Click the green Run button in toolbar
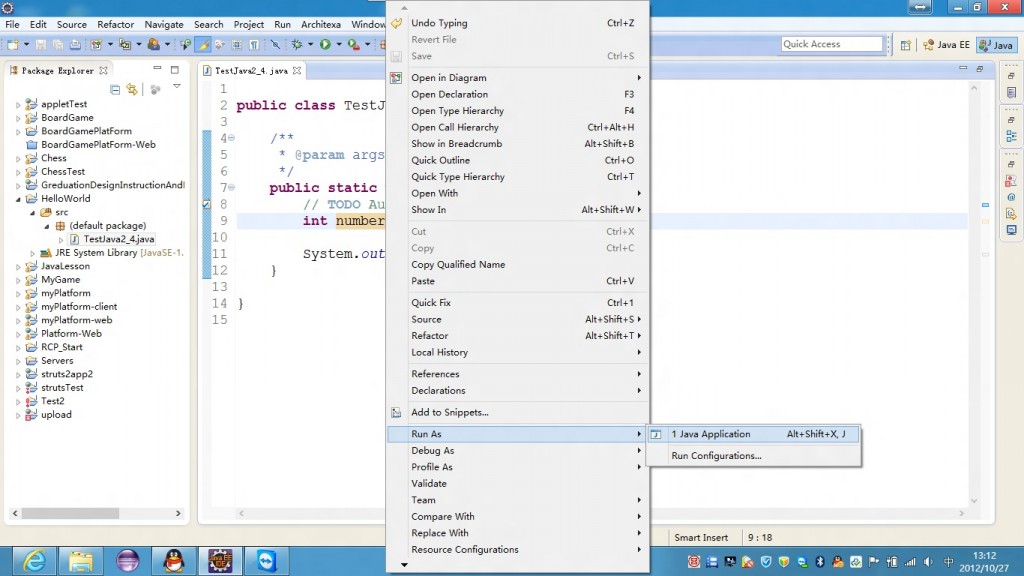 click(325, 45)
